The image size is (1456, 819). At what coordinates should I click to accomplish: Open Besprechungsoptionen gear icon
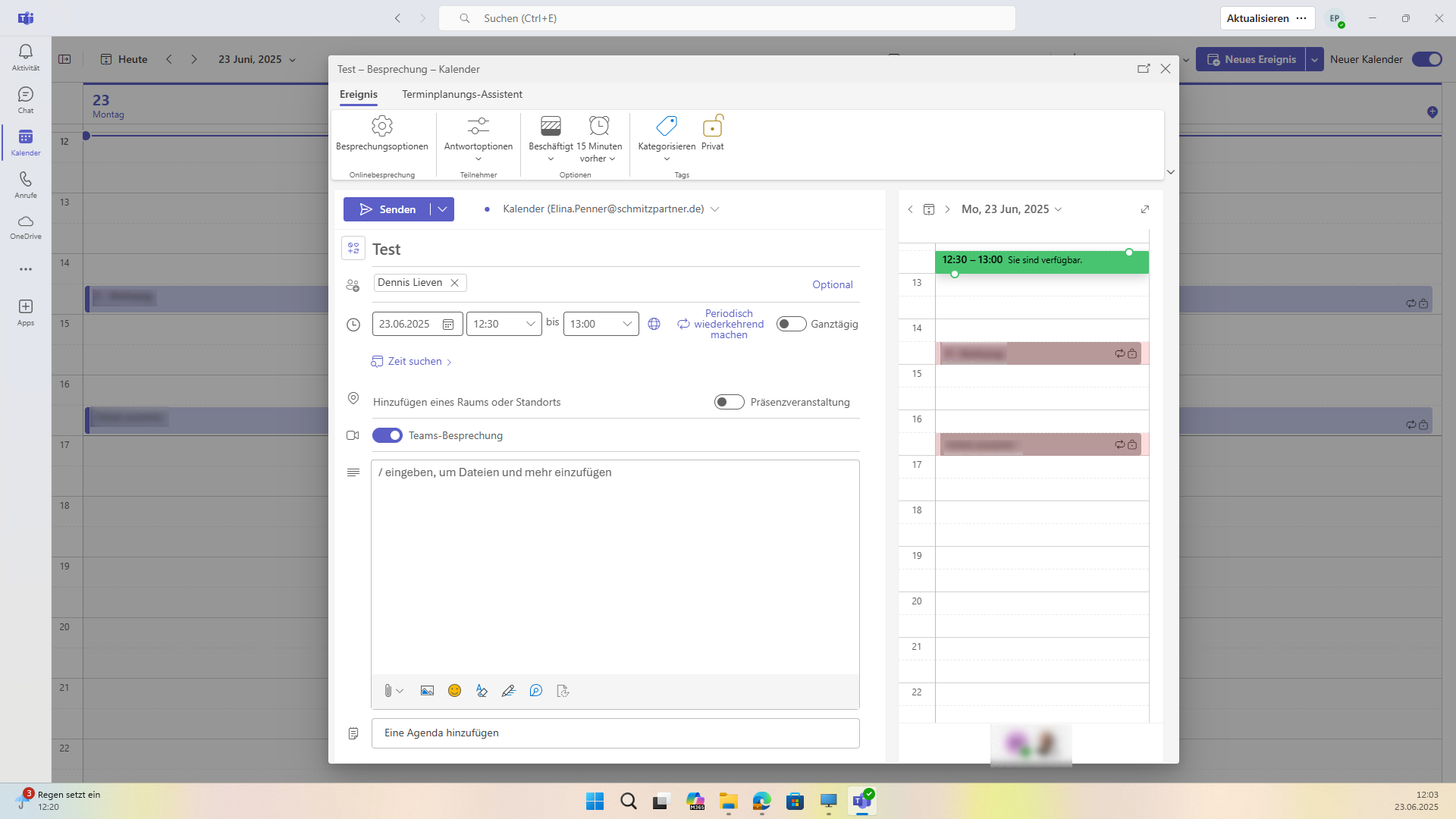(381, 126)
